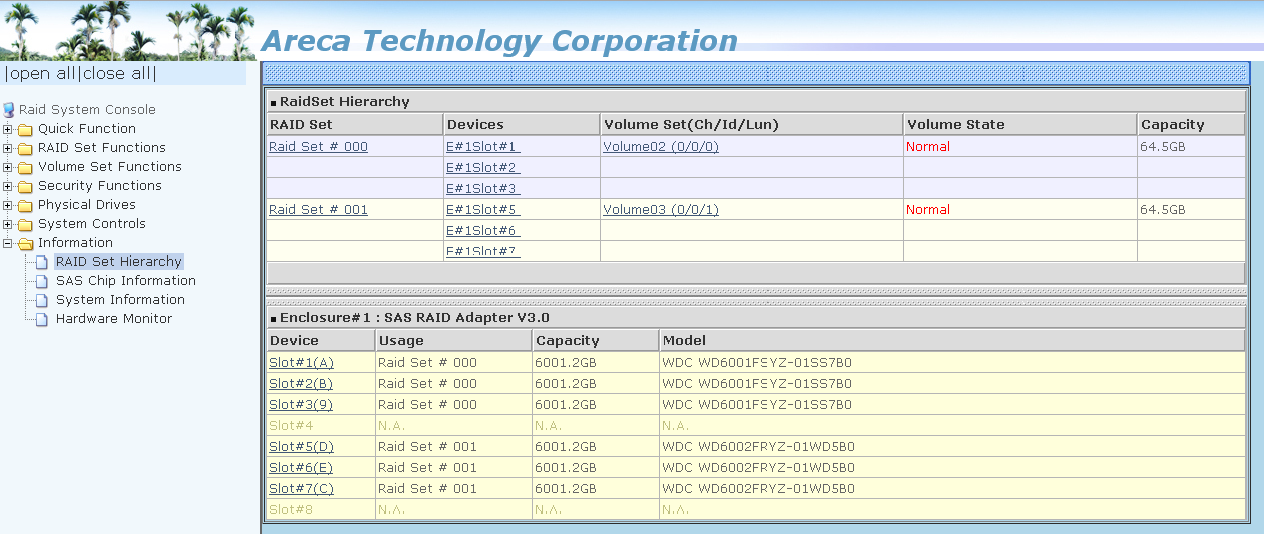Expand the Quick Function tree node
This screenshot has height=534, width=1264.
pos(8,129)
